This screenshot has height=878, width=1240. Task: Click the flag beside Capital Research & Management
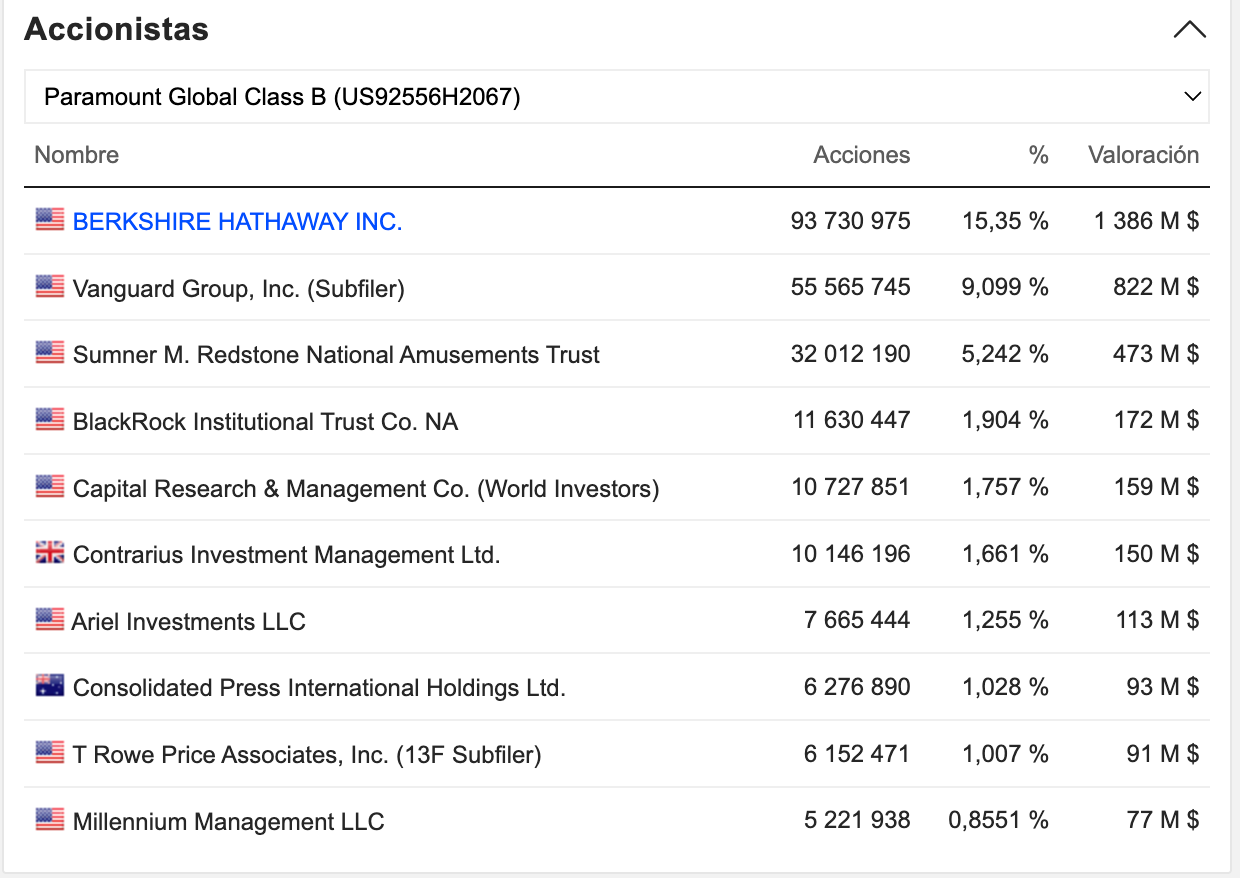pos(50,487)
